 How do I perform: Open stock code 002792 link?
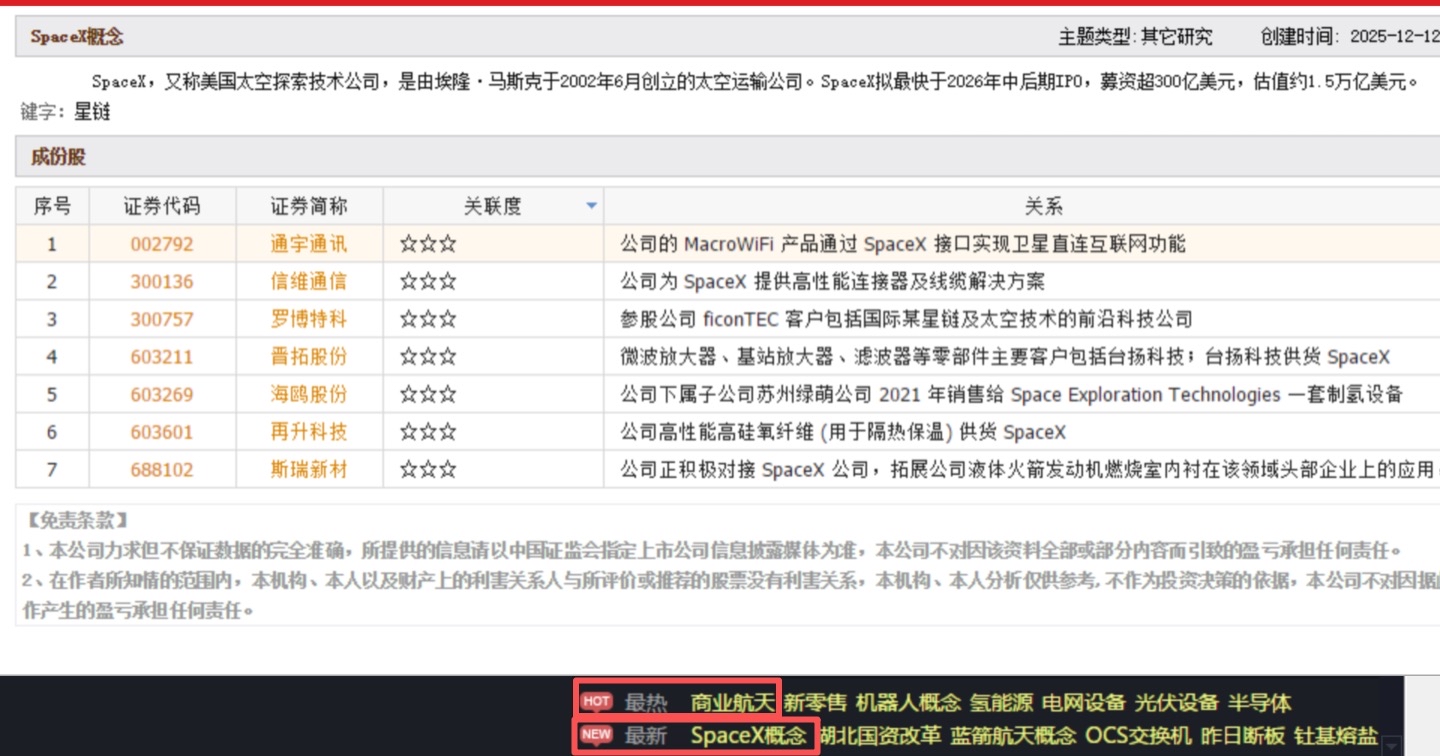click(x=162, y=244)
